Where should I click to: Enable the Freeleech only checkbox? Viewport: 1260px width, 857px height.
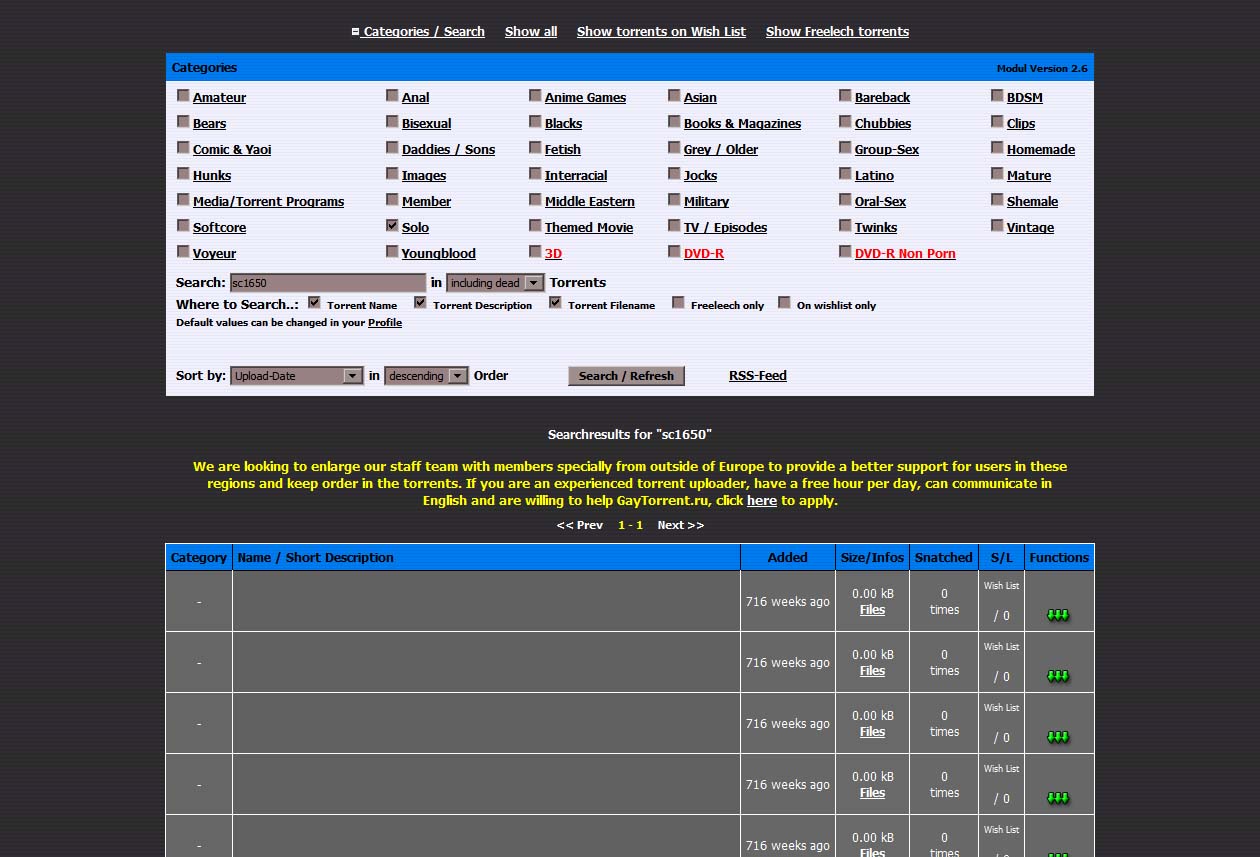(x=678, y=303)
